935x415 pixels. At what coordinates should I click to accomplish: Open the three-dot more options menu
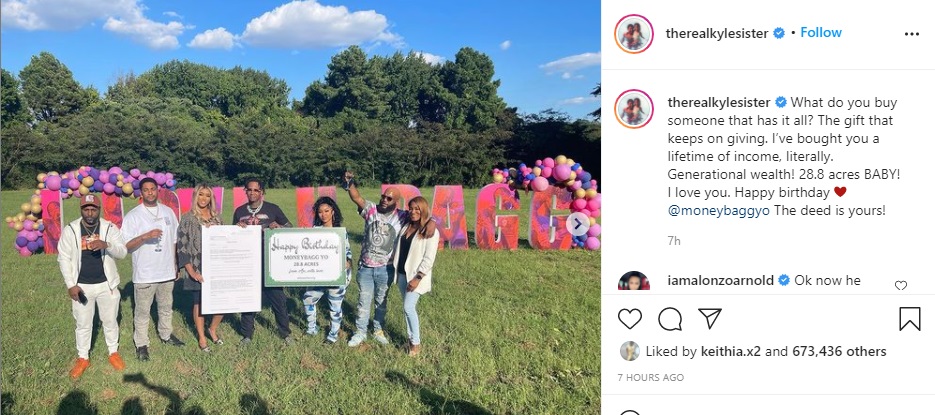click(x=912, y=35)
